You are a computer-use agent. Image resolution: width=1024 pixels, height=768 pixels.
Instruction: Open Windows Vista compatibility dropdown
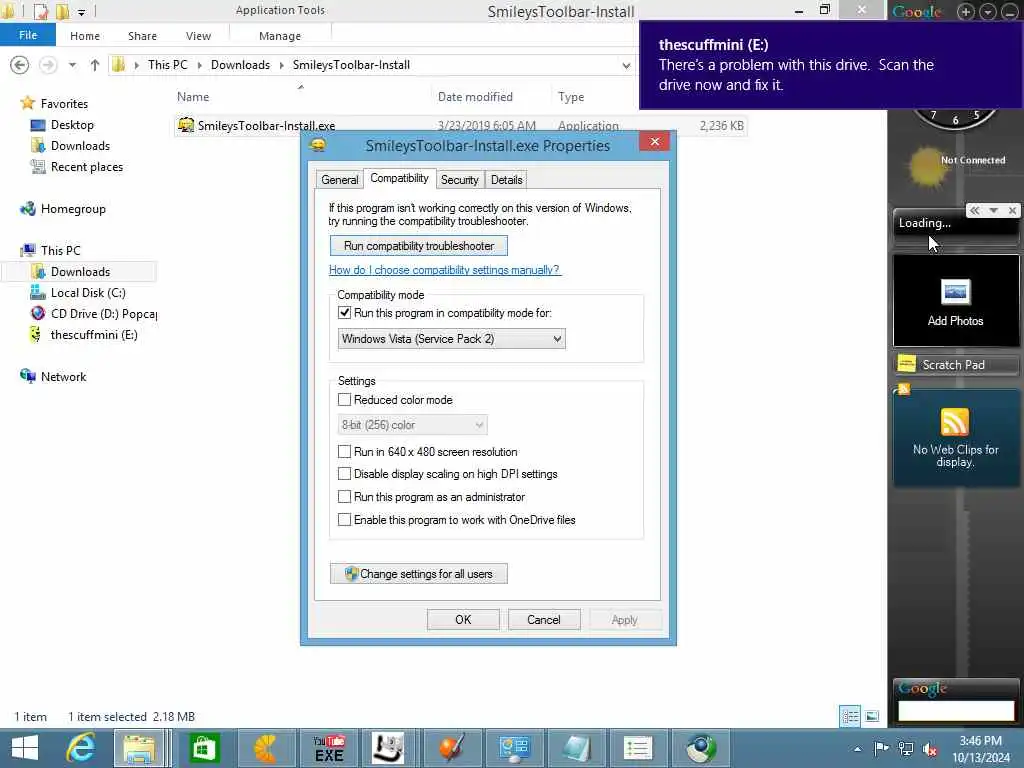[451, 338]
